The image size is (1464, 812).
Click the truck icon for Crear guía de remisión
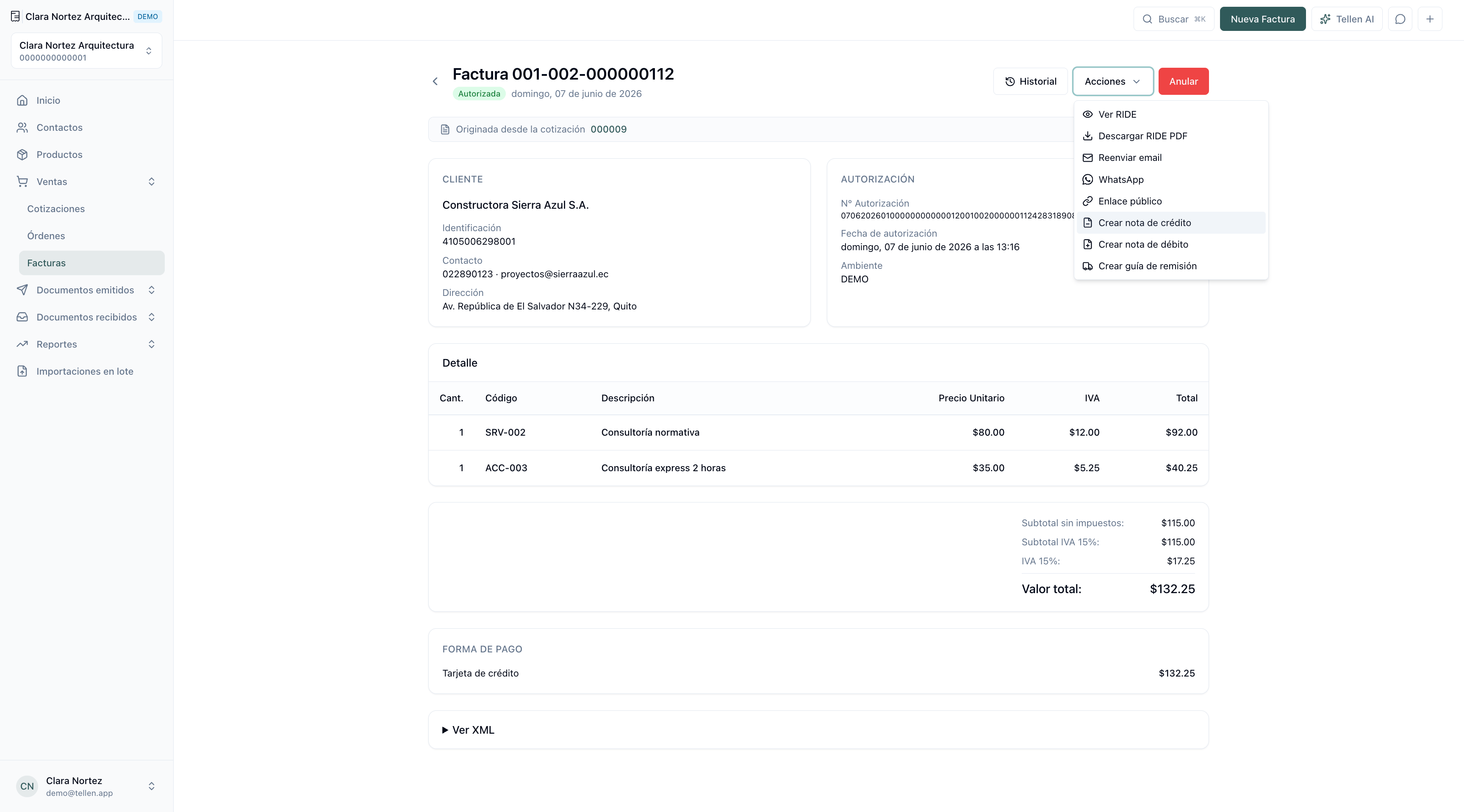1088,266
